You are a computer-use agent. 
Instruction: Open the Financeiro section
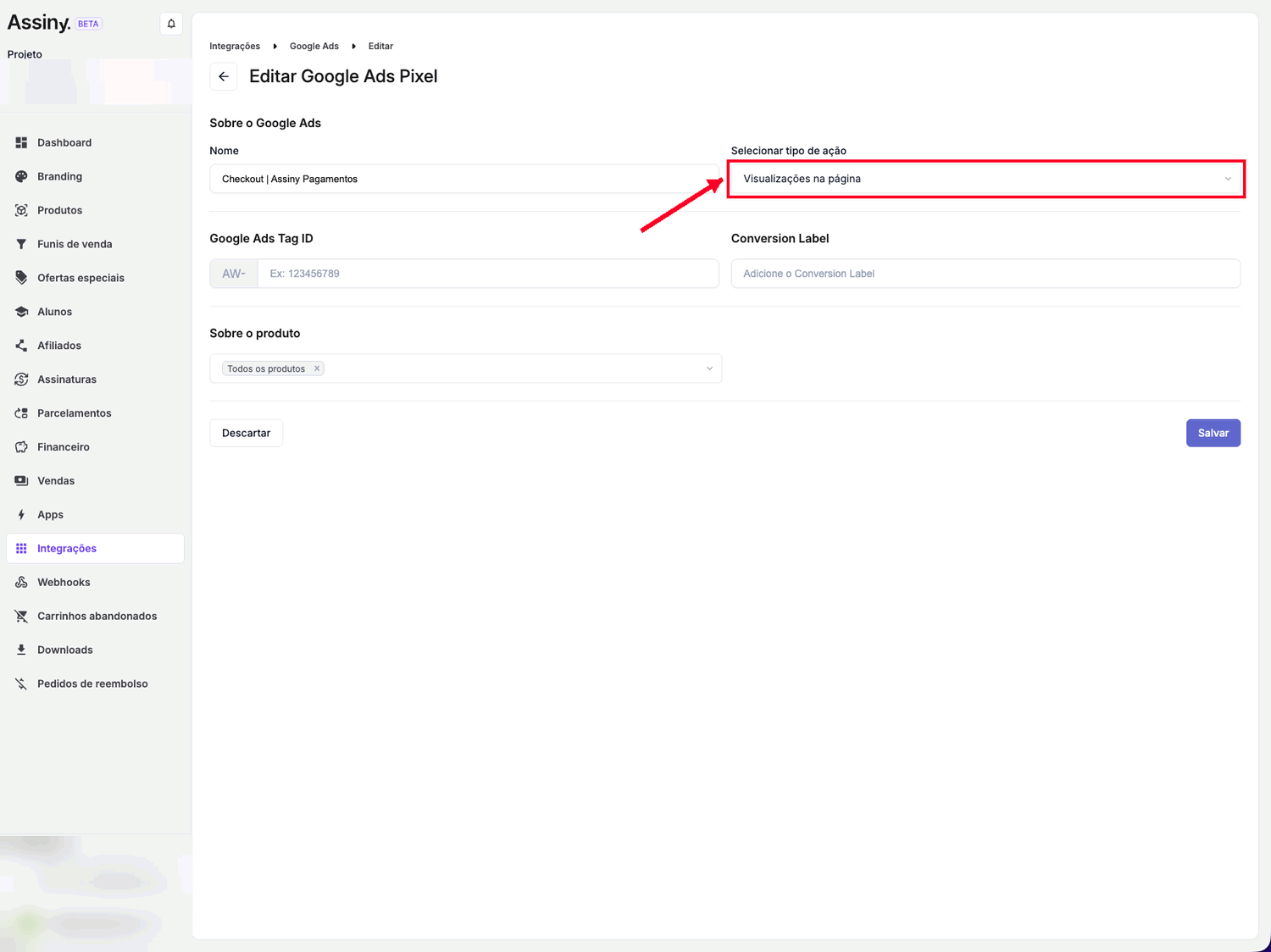(x=95, y=447)
